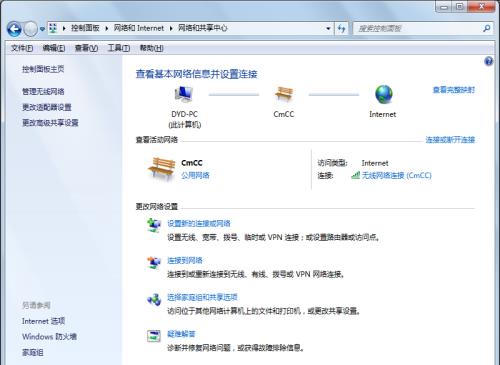Click the CmCC bench icon in network map
The image size is (500, 365).
[284, 94]
